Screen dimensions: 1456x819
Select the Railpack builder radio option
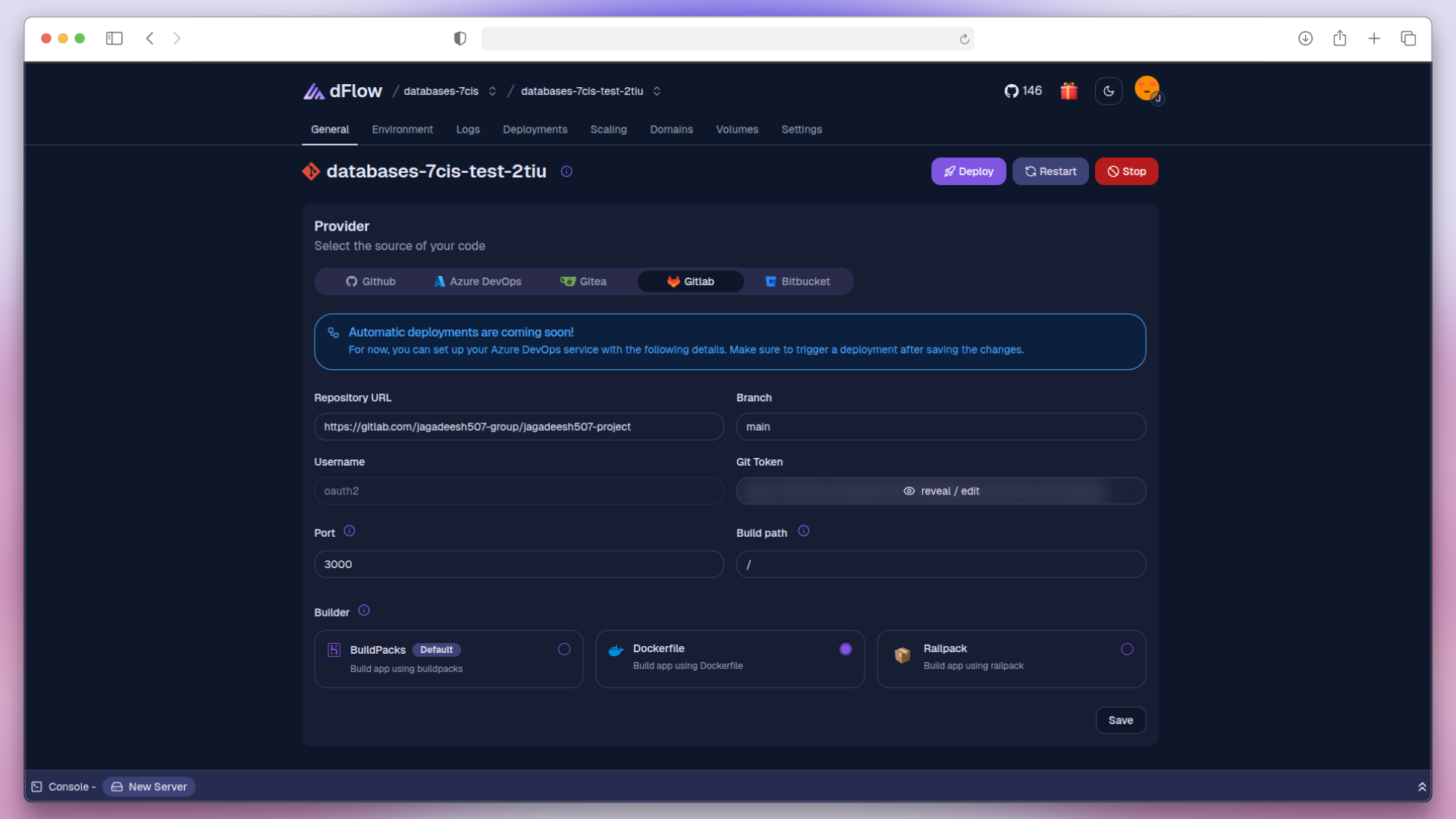[1127, 650]
